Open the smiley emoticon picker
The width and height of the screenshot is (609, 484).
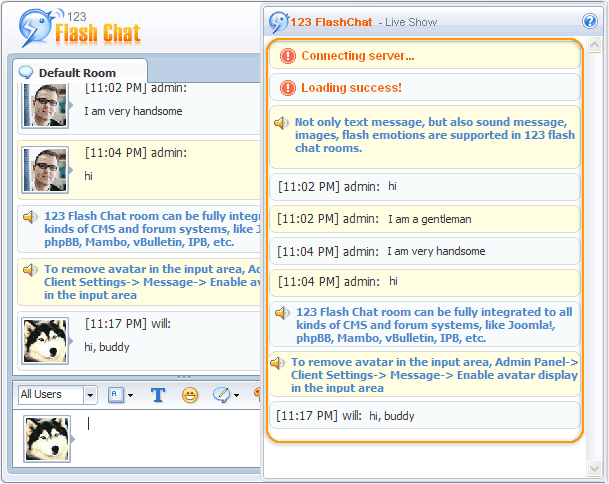[190, 395]
